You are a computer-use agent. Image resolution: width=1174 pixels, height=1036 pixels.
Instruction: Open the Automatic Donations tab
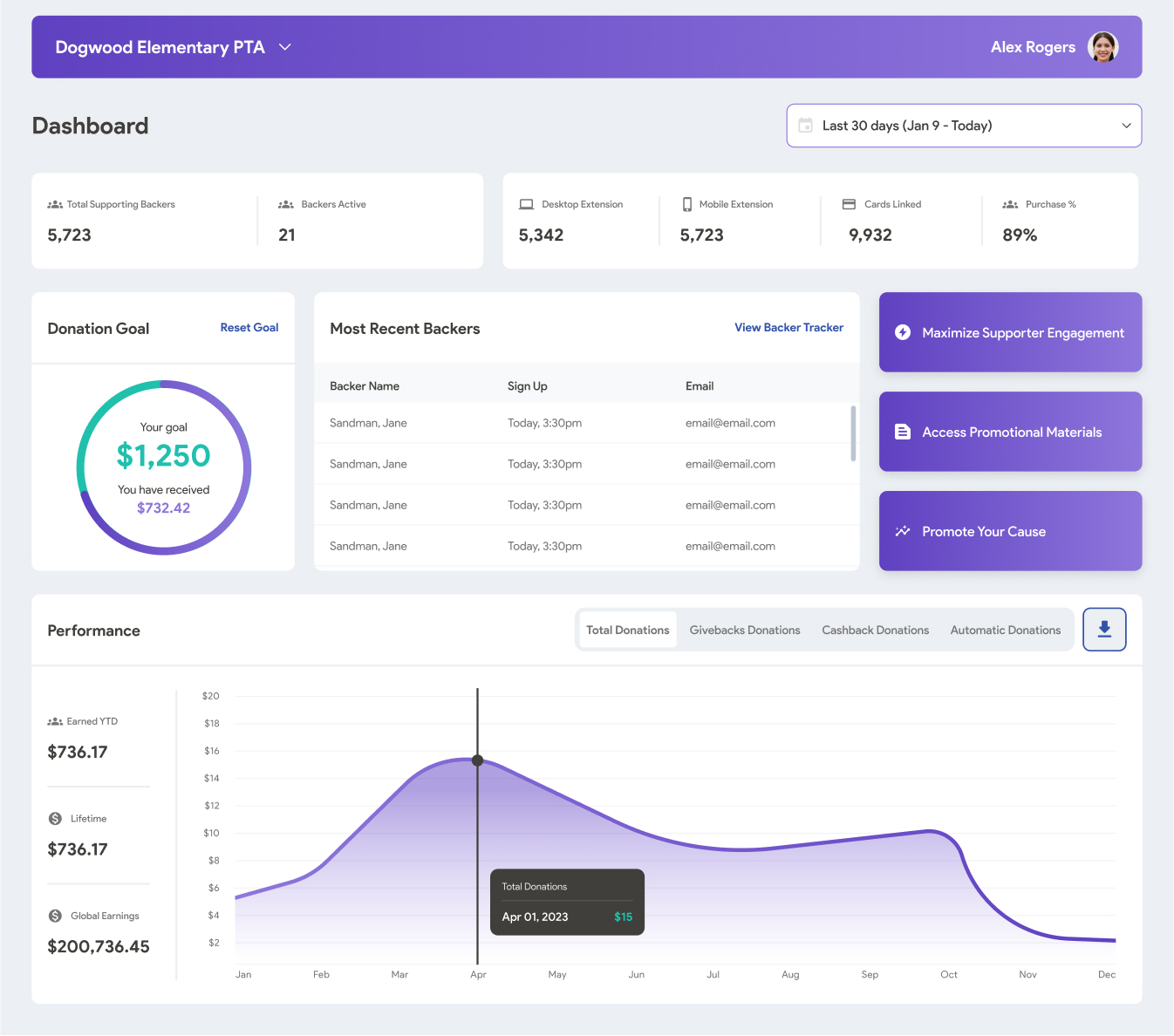[1005, 629]
